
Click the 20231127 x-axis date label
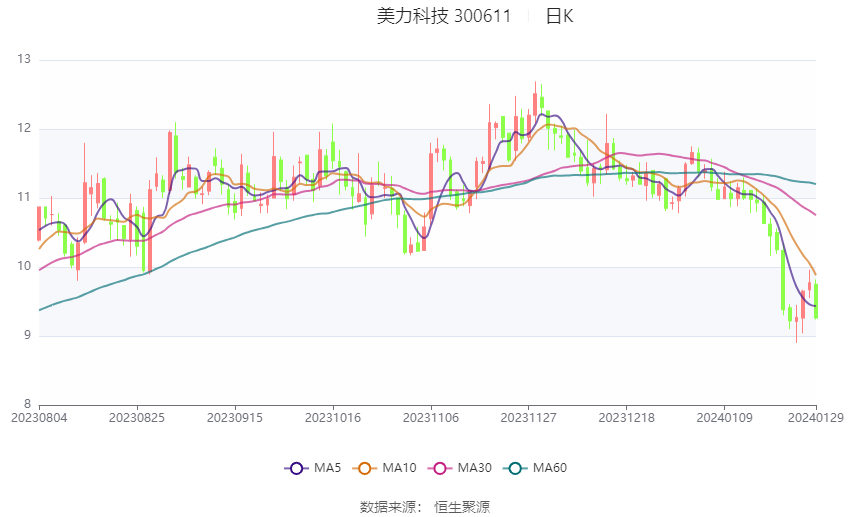pos(529,418)
